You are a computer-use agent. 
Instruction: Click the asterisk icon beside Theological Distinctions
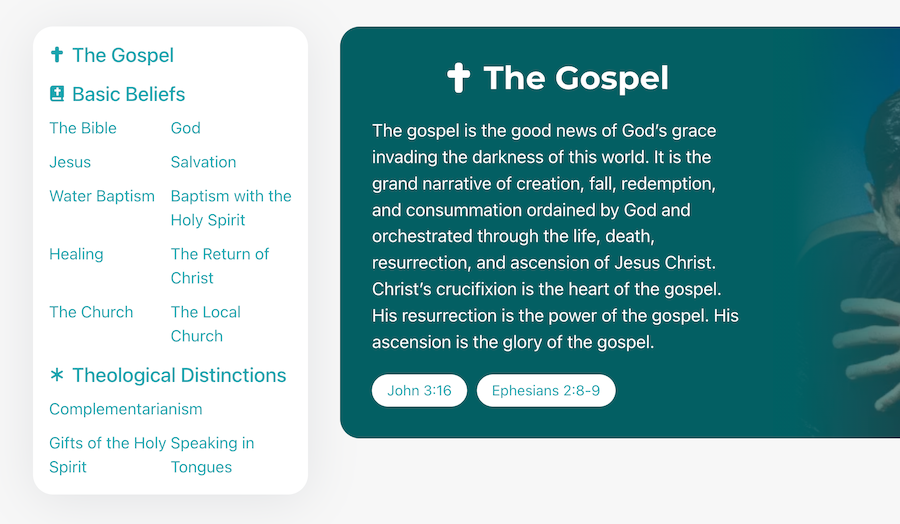click(x=57, y=375)
